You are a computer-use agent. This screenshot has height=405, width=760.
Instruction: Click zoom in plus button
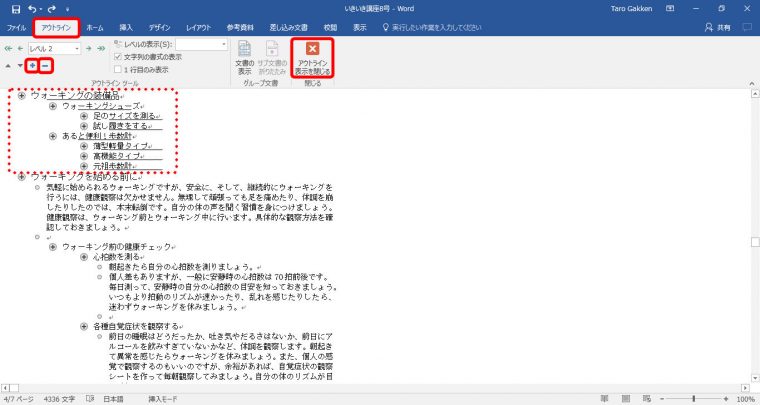coord(726,399)
